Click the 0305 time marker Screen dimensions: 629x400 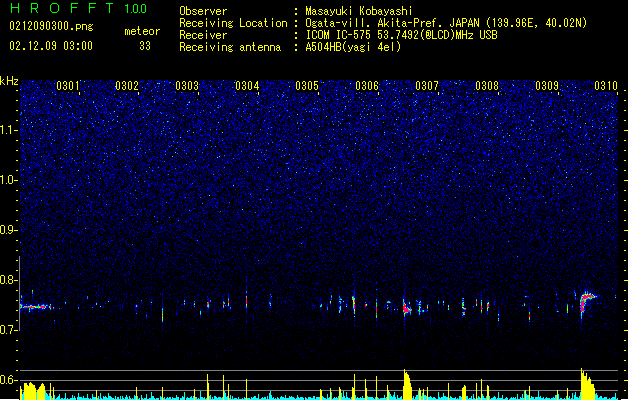point(307,86)
